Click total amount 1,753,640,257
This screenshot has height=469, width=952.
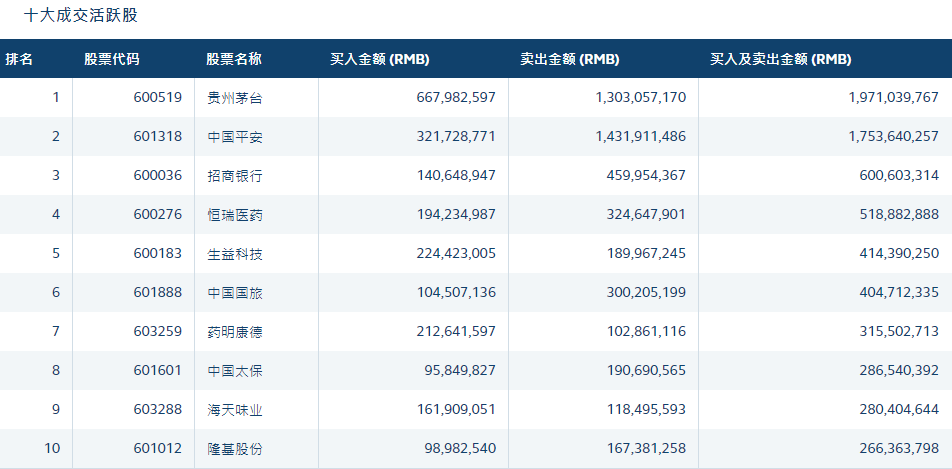(x=894, y=136)
